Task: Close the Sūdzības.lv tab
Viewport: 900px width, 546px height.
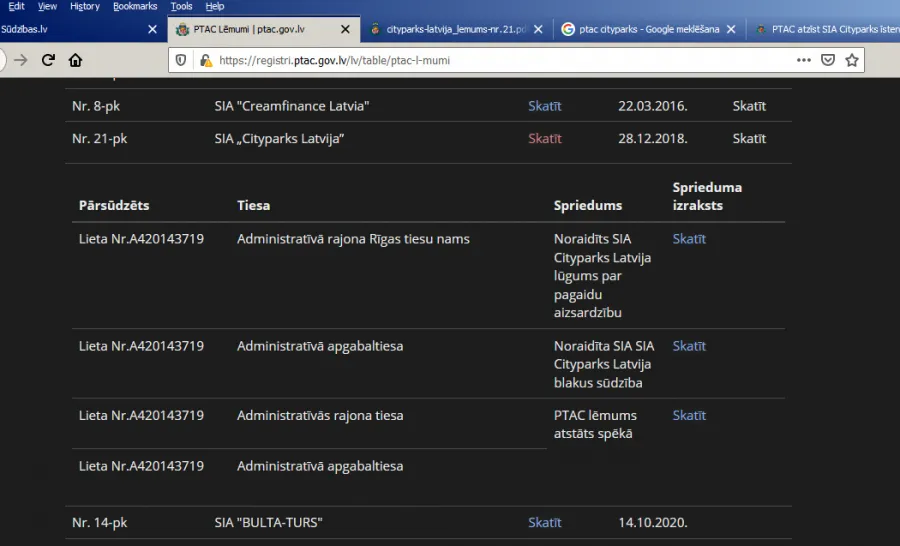Action: pyautogui.click(x=152, y=29)
